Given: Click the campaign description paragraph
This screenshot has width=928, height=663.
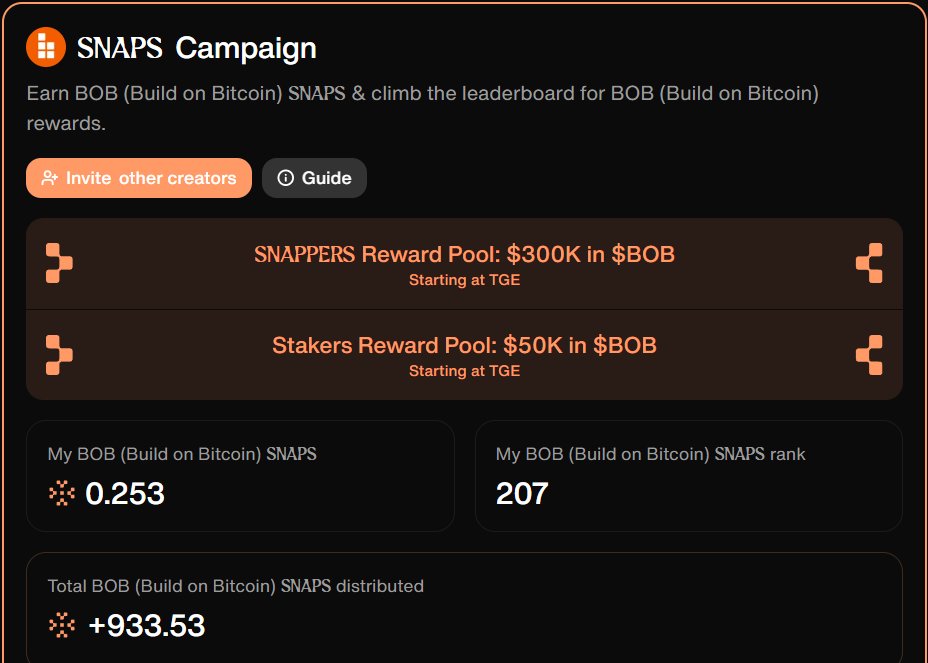Looking at the screenshot, I should click(x=423, y=108).
